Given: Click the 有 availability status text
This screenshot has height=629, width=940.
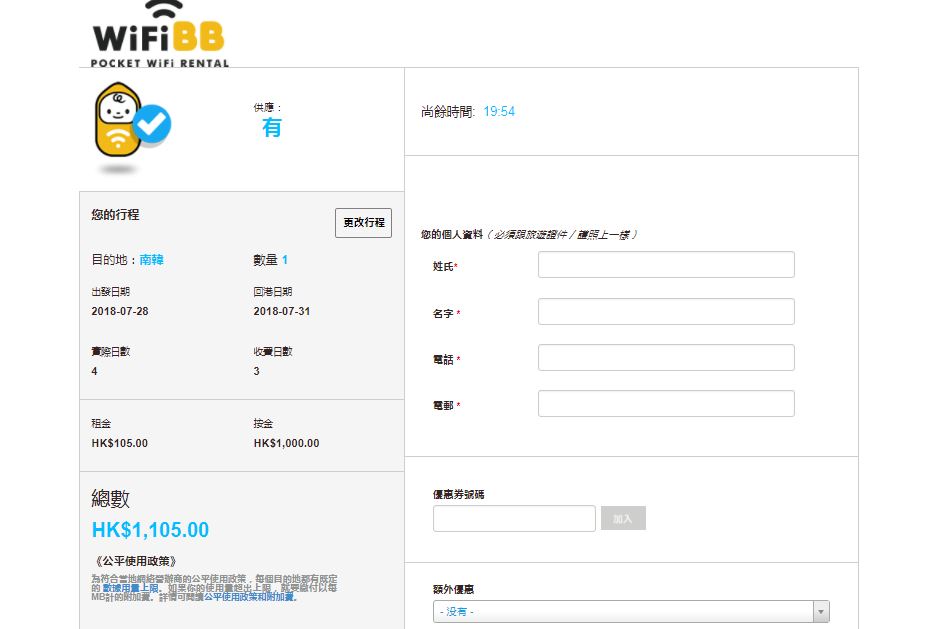Looking at the screenshot, I should pyautogui.click(x=272, y=128).
